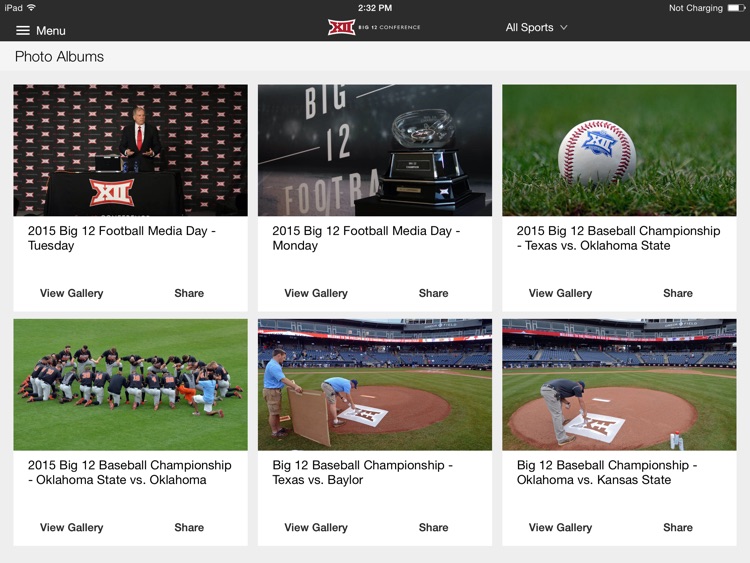Screen dimensions: 750x563
Task: Tap the Not Charging status text
Action: click(x=695, y=8)
